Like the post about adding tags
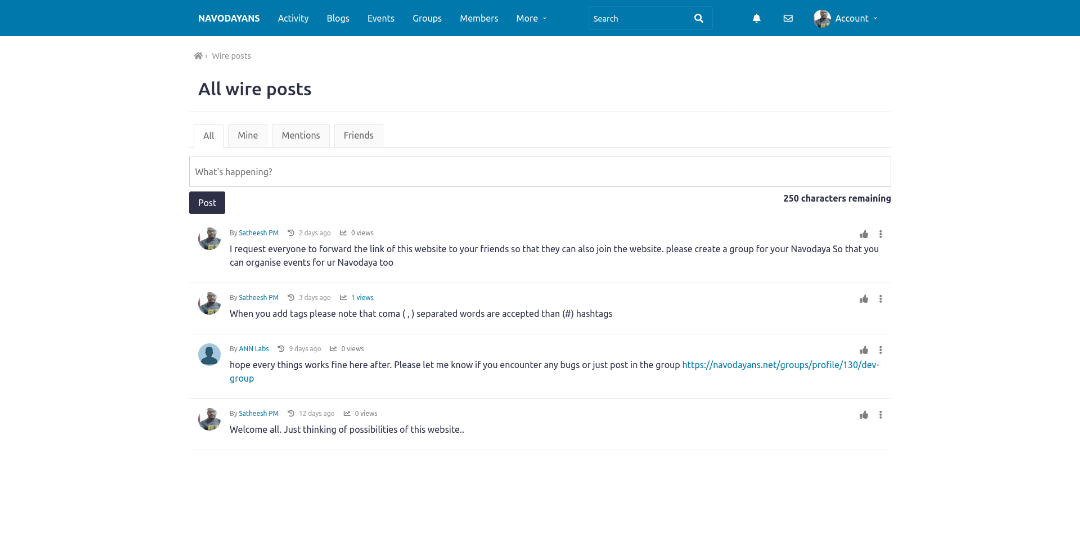This screenshot has height=542, width=1080. (x=864, y=299)
